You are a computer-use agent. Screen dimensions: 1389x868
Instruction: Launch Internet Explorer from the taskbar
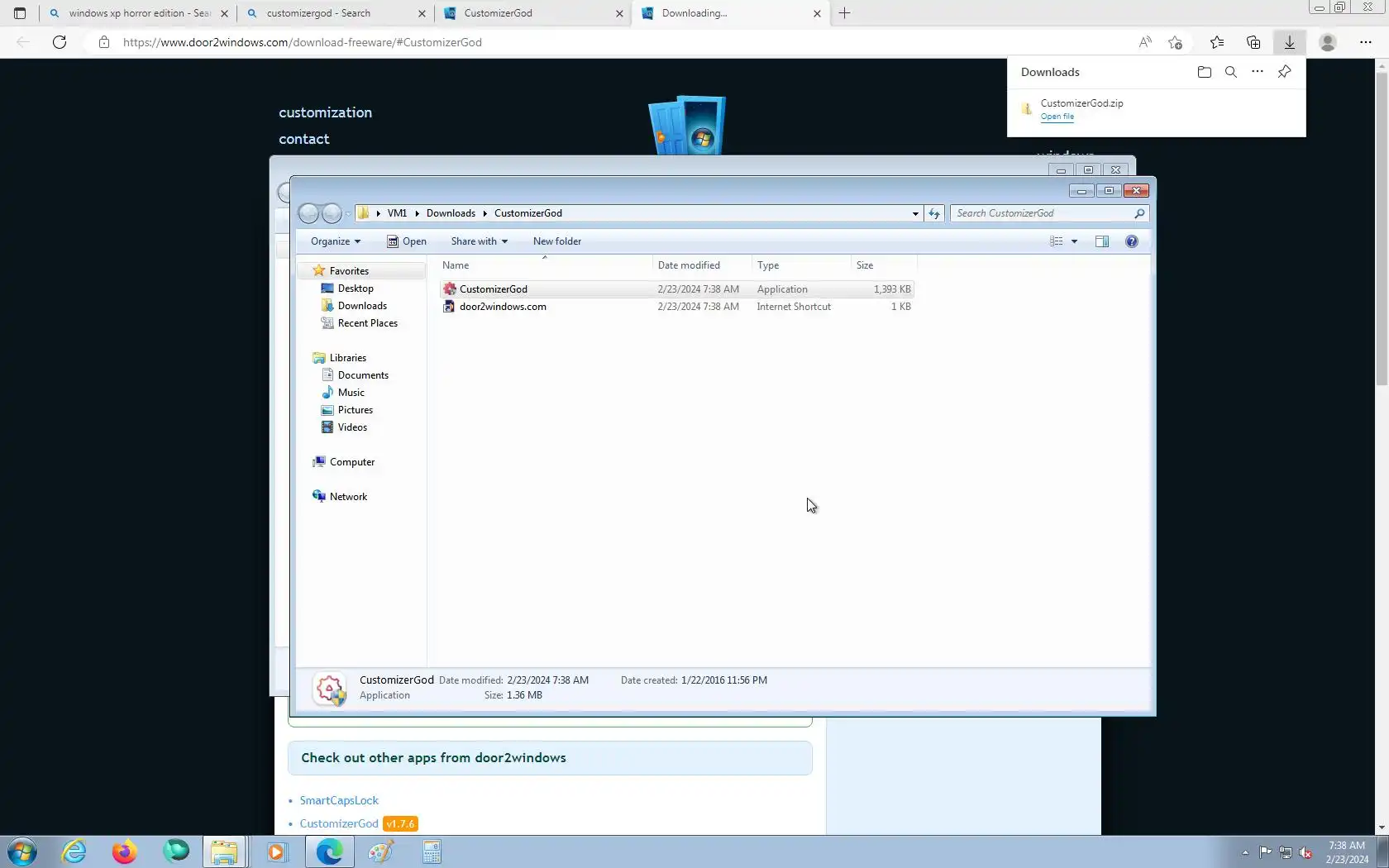click(x=74, y=851)
